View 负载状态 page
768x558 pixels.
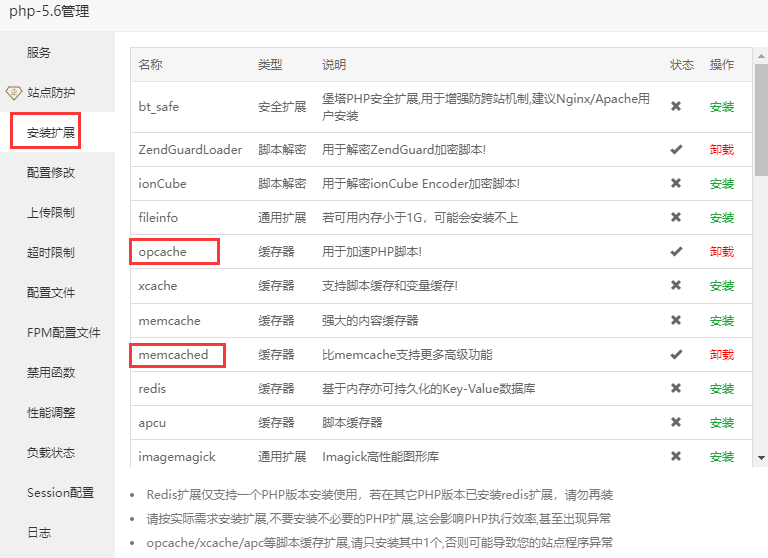point(51,453)
